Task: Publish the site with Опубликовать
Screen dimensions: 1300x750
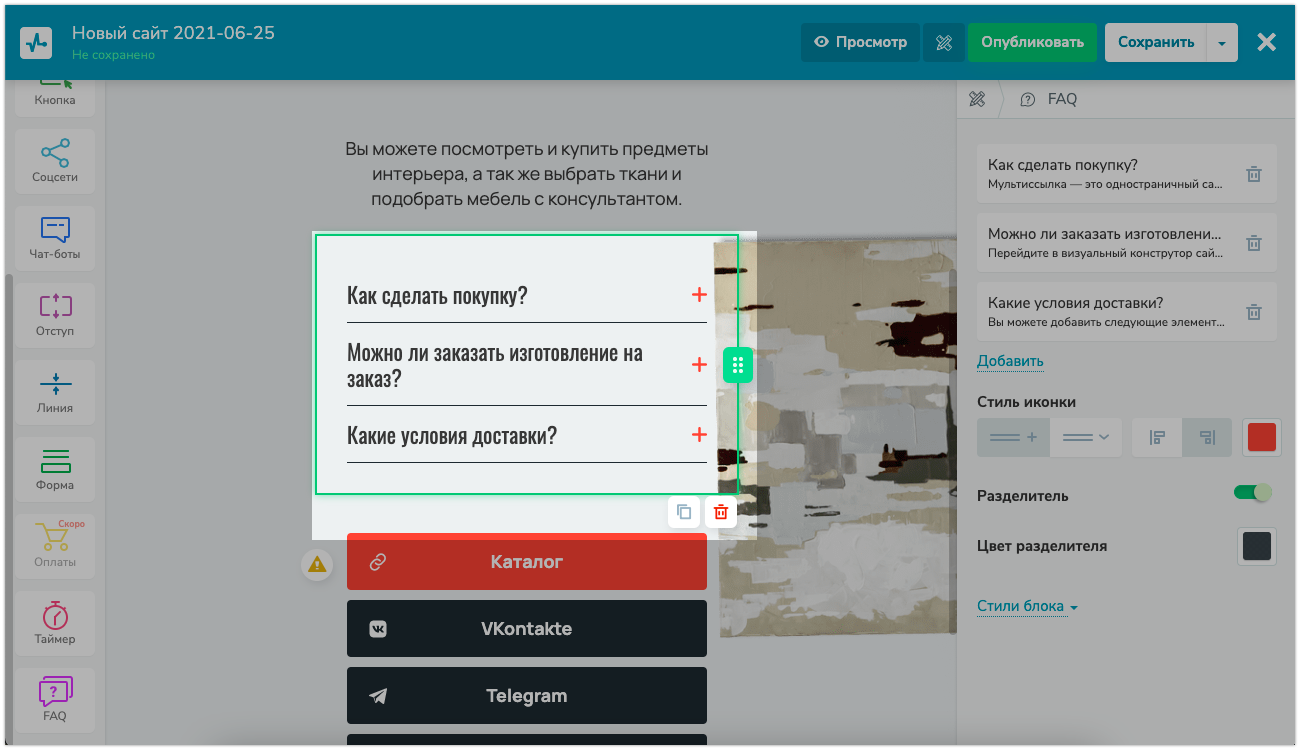Action: (x=1033, y=42)
